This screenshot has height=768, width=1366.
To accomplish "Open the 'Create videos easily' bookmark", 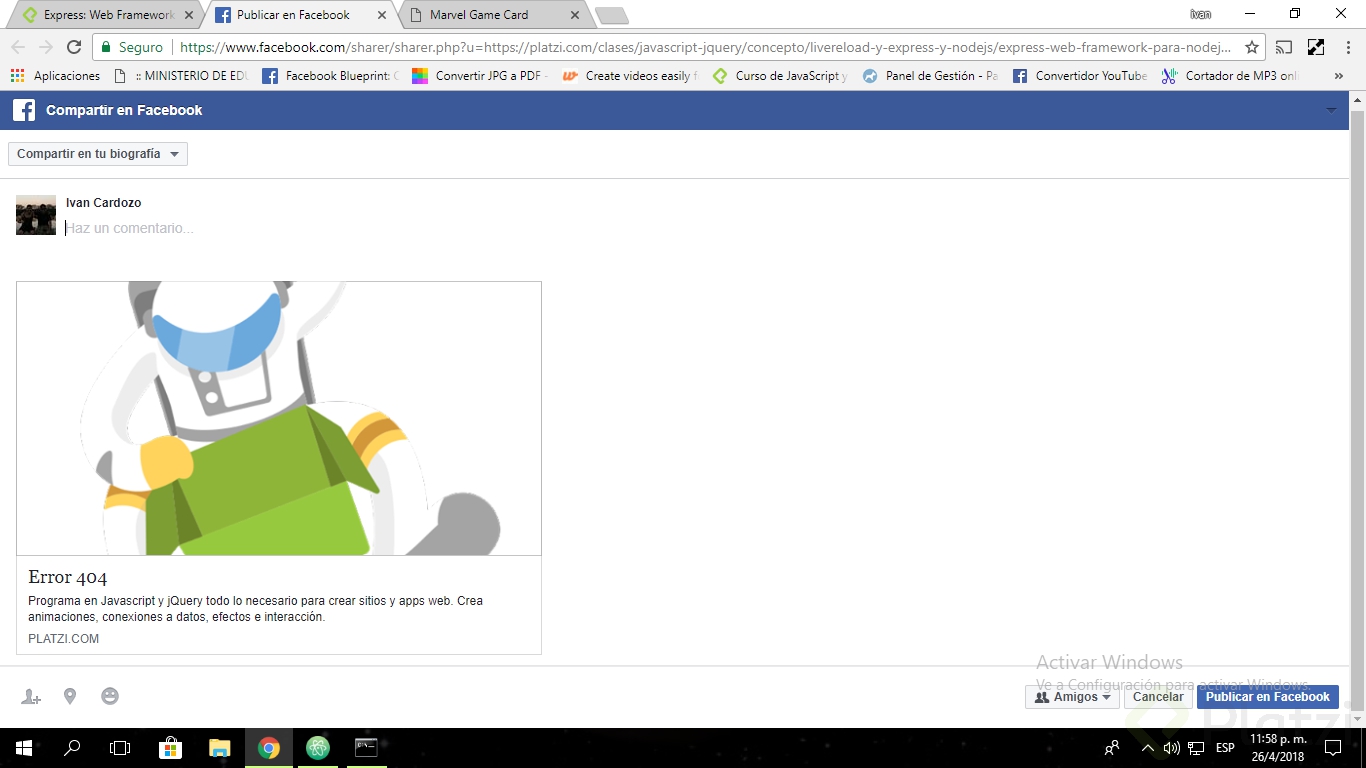I will pyautogui.click(x=631, y=76).
